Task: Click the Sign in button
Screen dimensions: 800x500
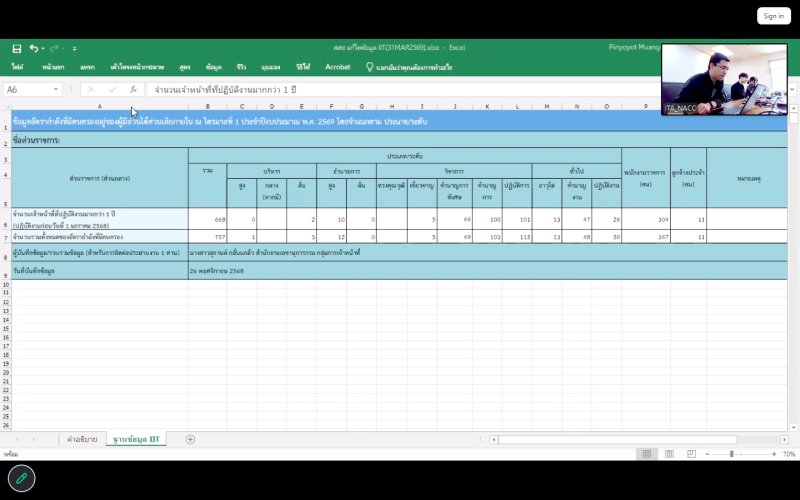Action: click(x=773, y=15)
